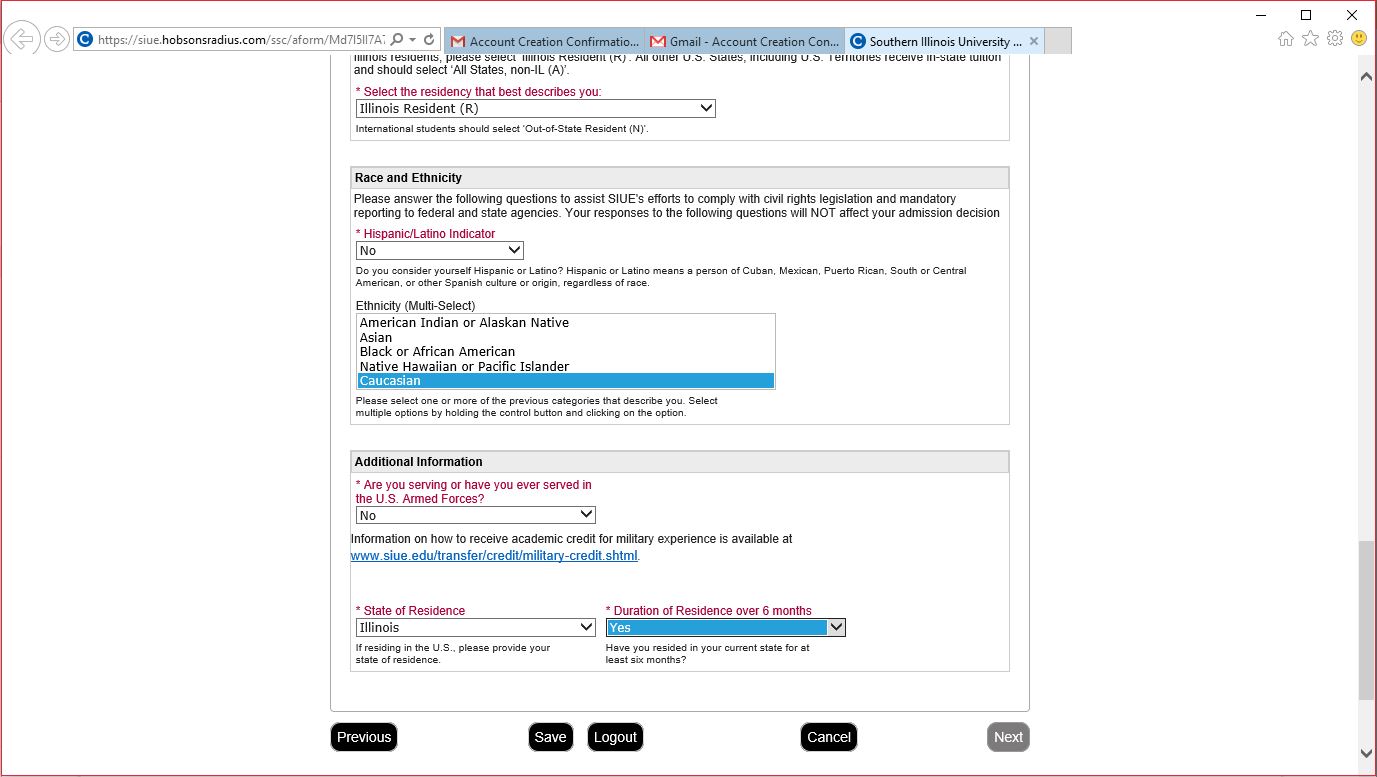Viewport: 1377px width, 777px height.
Task: Open the Home icon in browser toolbar
Action: [x=1285, y=39]
